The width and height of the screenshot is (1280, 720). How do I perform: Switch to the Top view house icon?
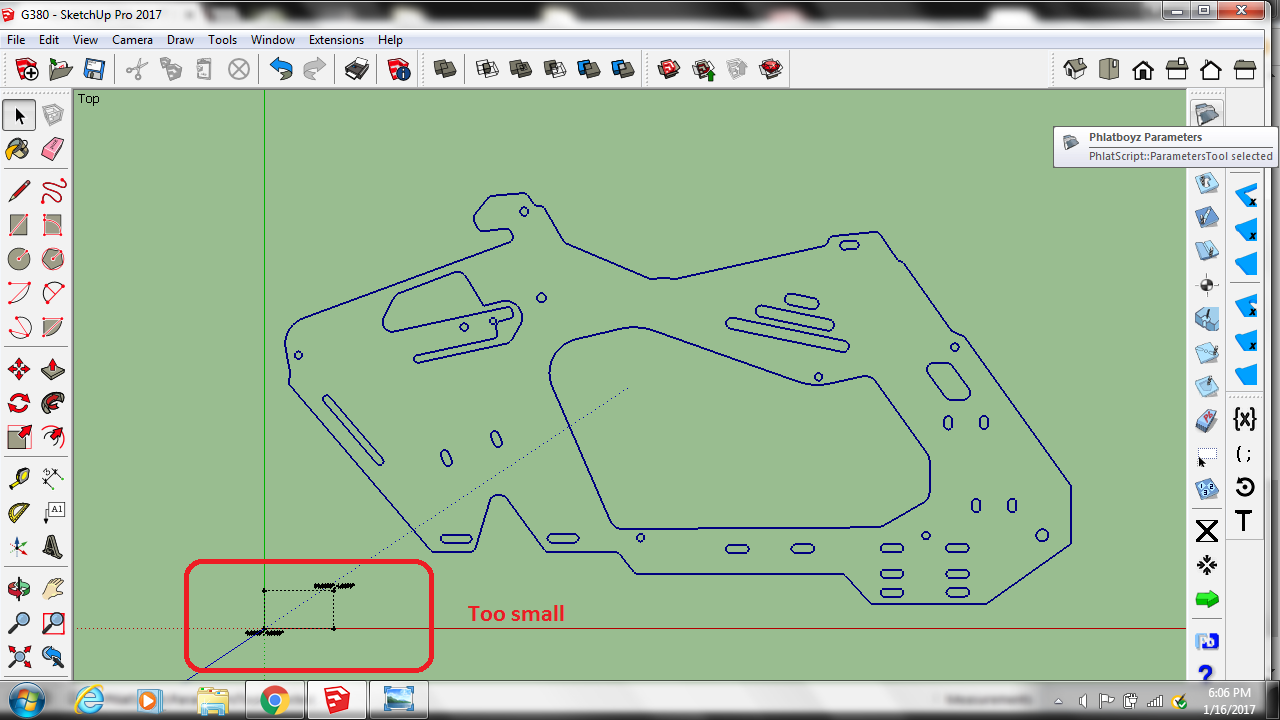(x=1109, y=69)
